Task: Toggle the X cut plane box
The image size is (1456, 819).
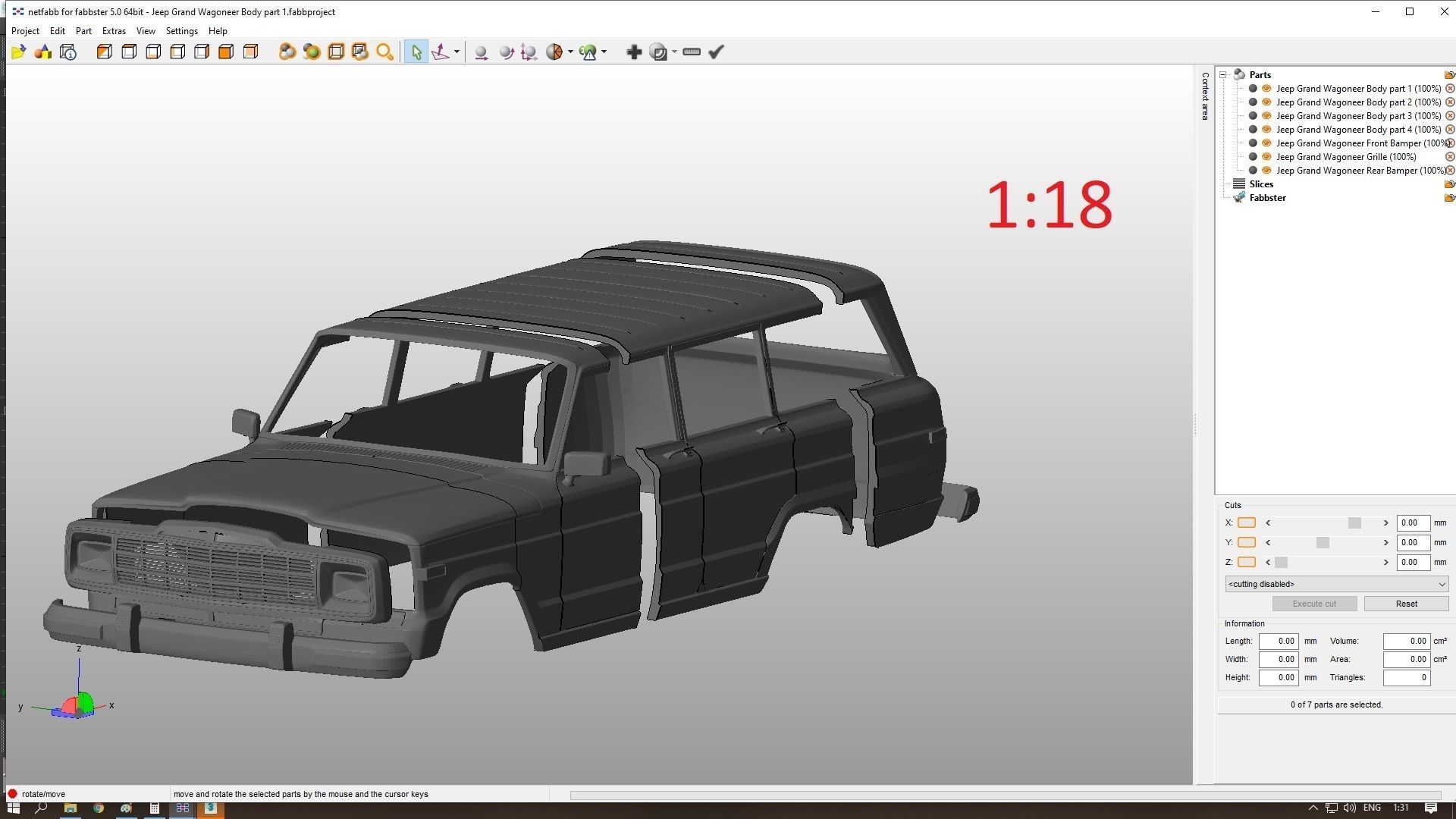Action: [x=1247, y=522]
